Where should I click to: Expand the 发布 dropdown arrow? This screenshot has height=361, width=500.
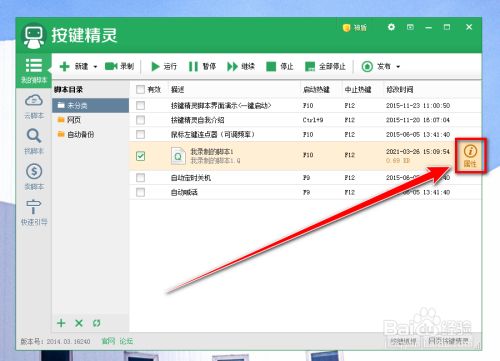[x=398, y=67]
